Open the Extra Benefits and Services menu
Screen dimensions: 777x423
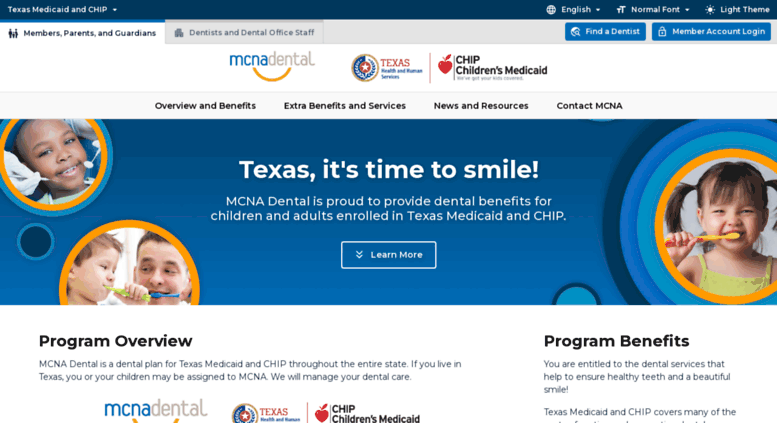tap(345, 106)
